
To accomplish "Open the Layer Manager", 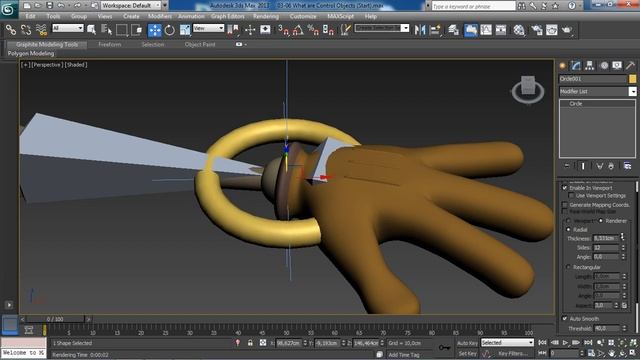I will tap(453, 30).
